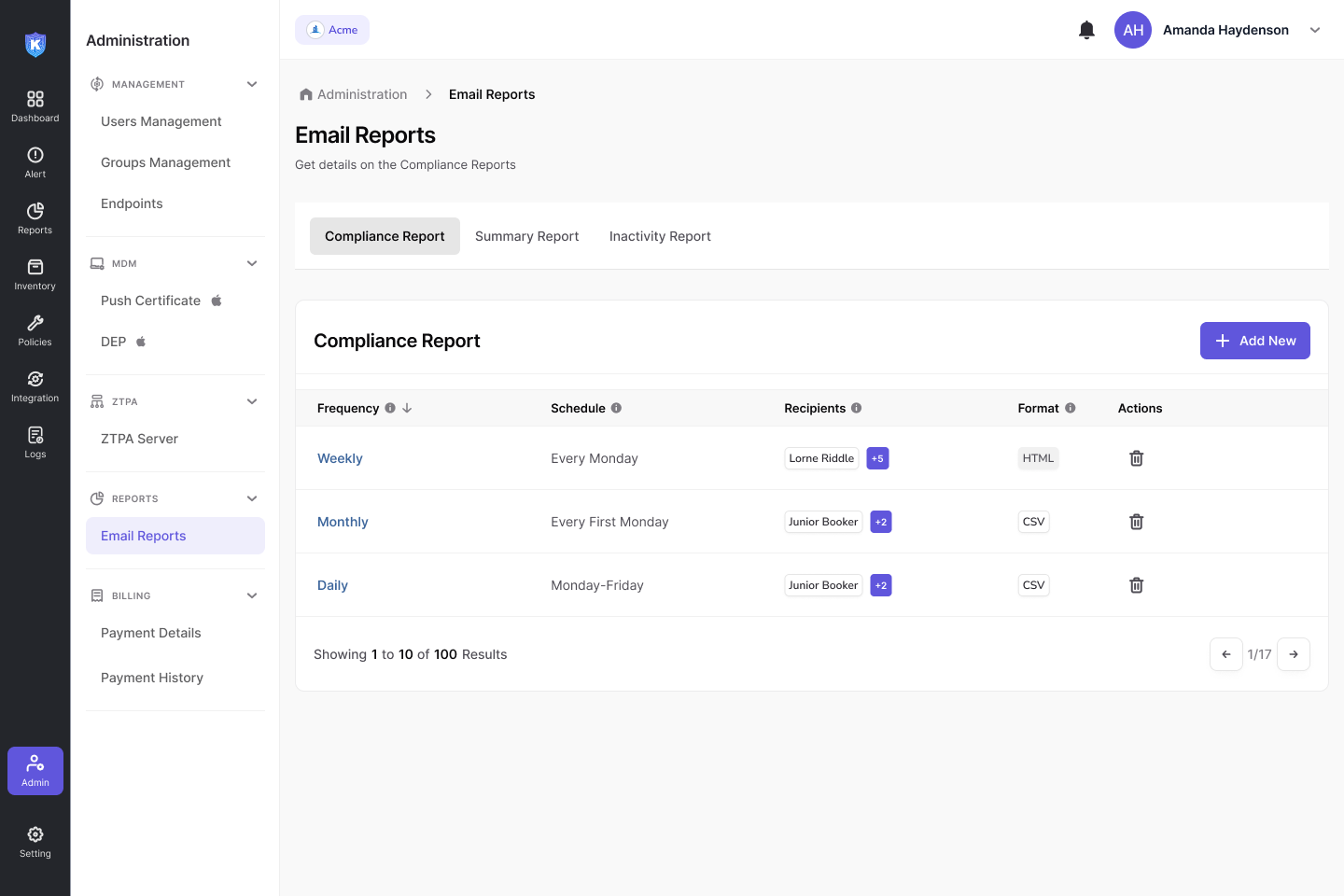The width and height of the screenshot is (1344, 896).
Task: Click the notification bell icon
Action: point(1086,30)
